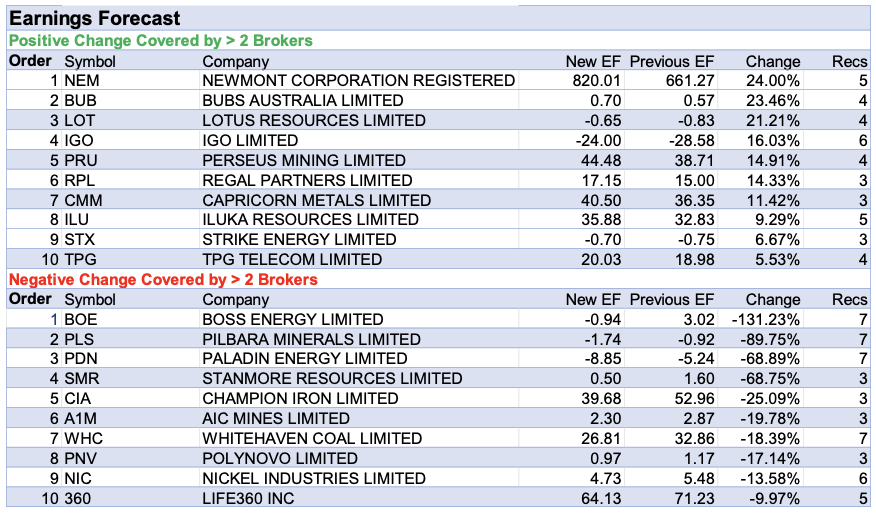
Task: Select the BUBS AUSTRALIA LIMITED company cell
Action: click(302, 101)
